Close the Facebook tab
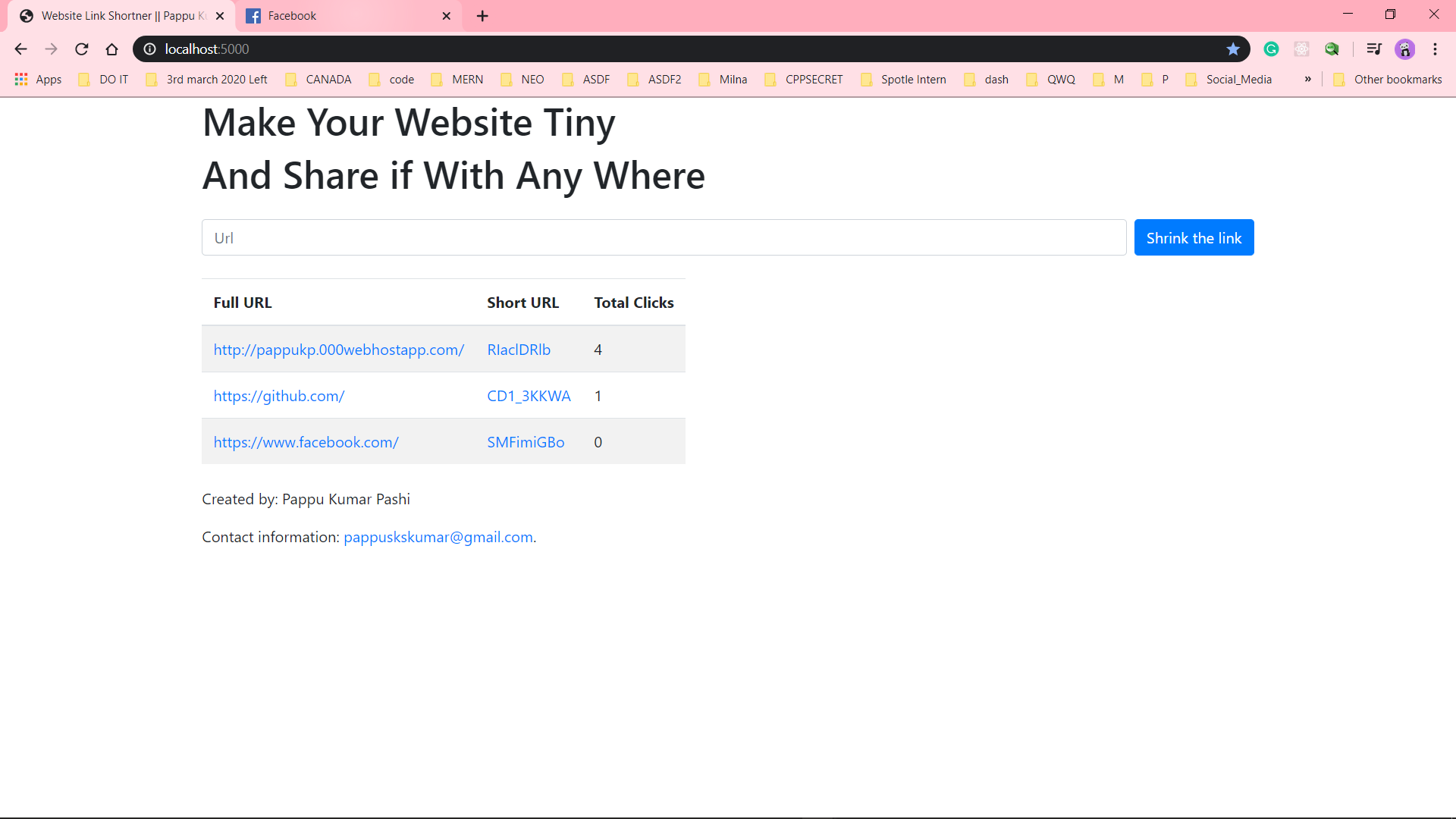Screen dimensions: 1456x819 point(446,16)
